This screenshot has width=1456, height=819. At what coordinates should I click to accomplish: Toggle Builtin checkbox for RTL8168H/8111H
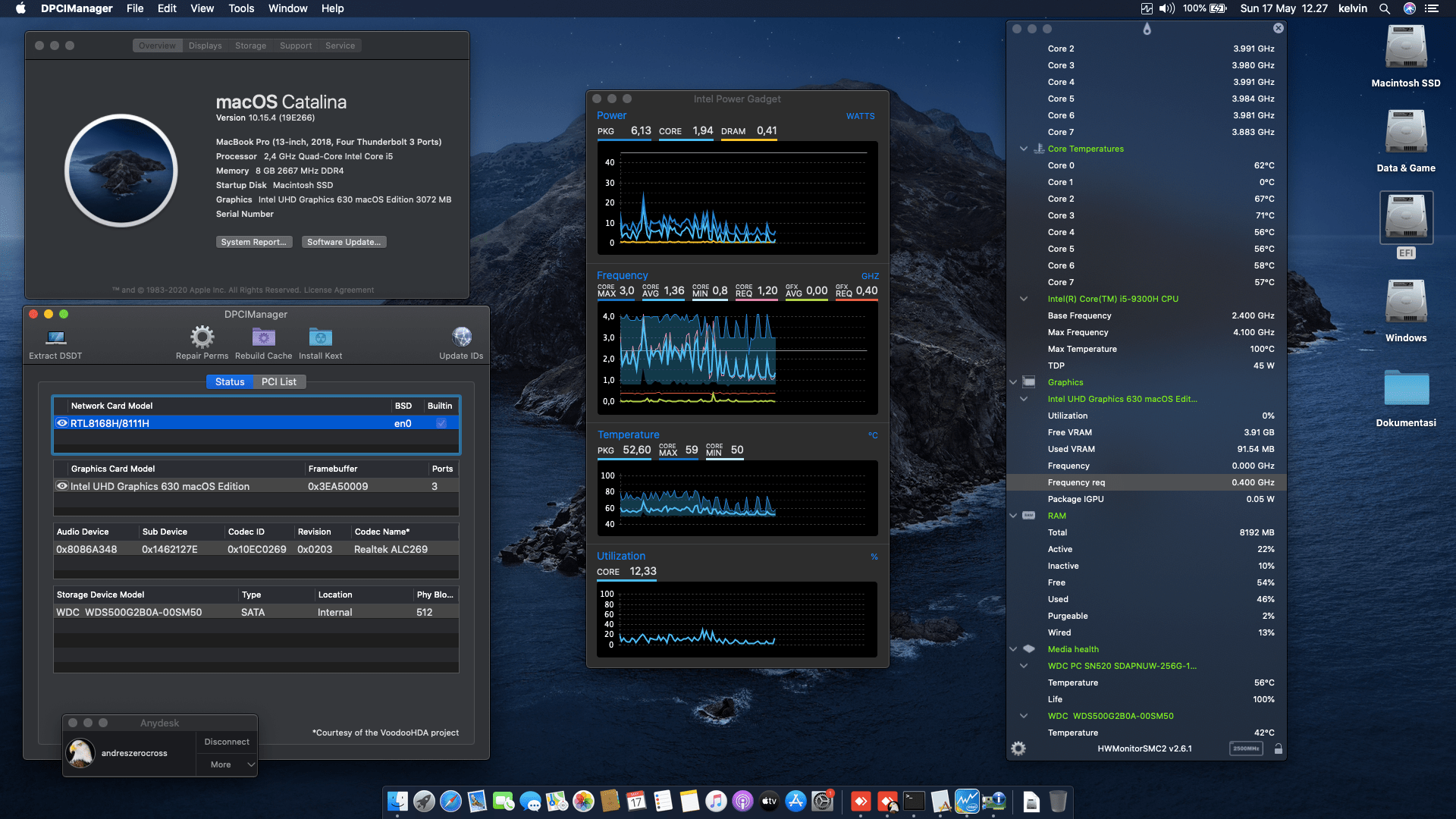pos(441,423)
